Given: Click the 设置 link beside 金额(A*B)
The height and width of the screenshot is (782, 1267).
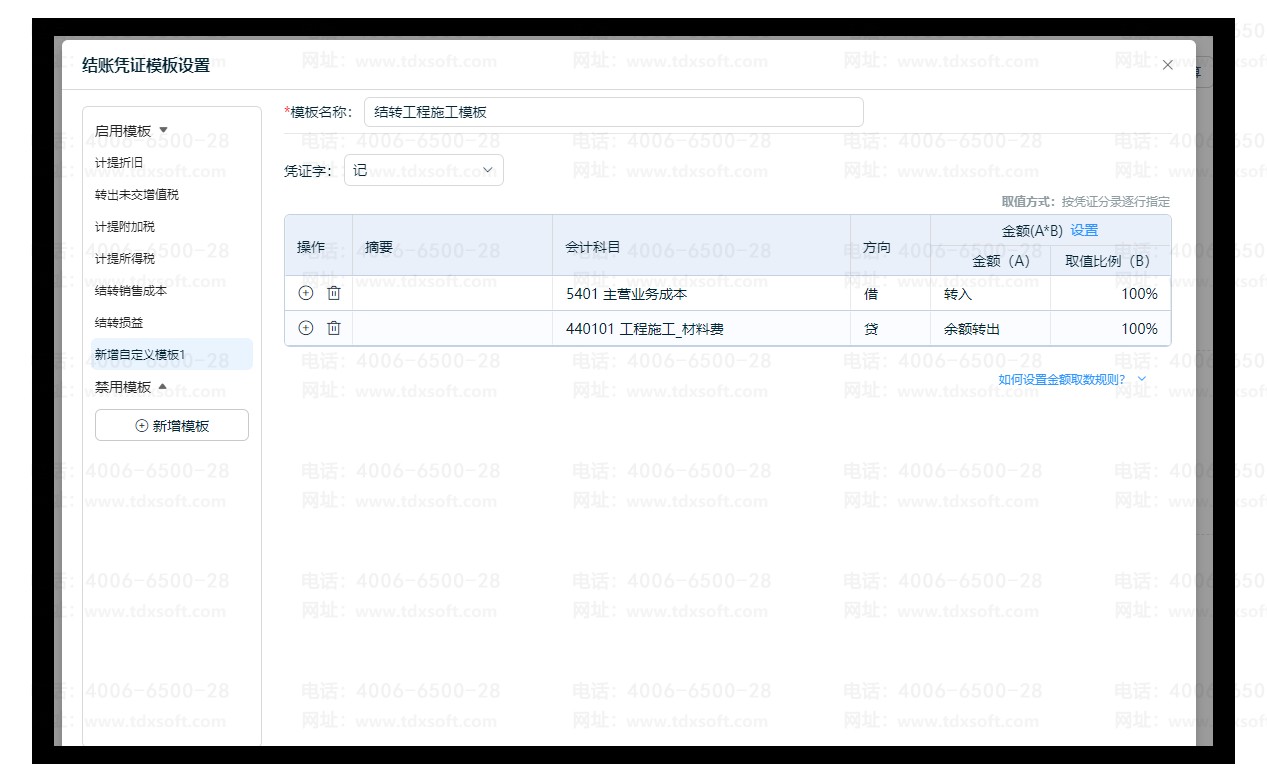Looking at the screenshot, I should point(1084,230).
